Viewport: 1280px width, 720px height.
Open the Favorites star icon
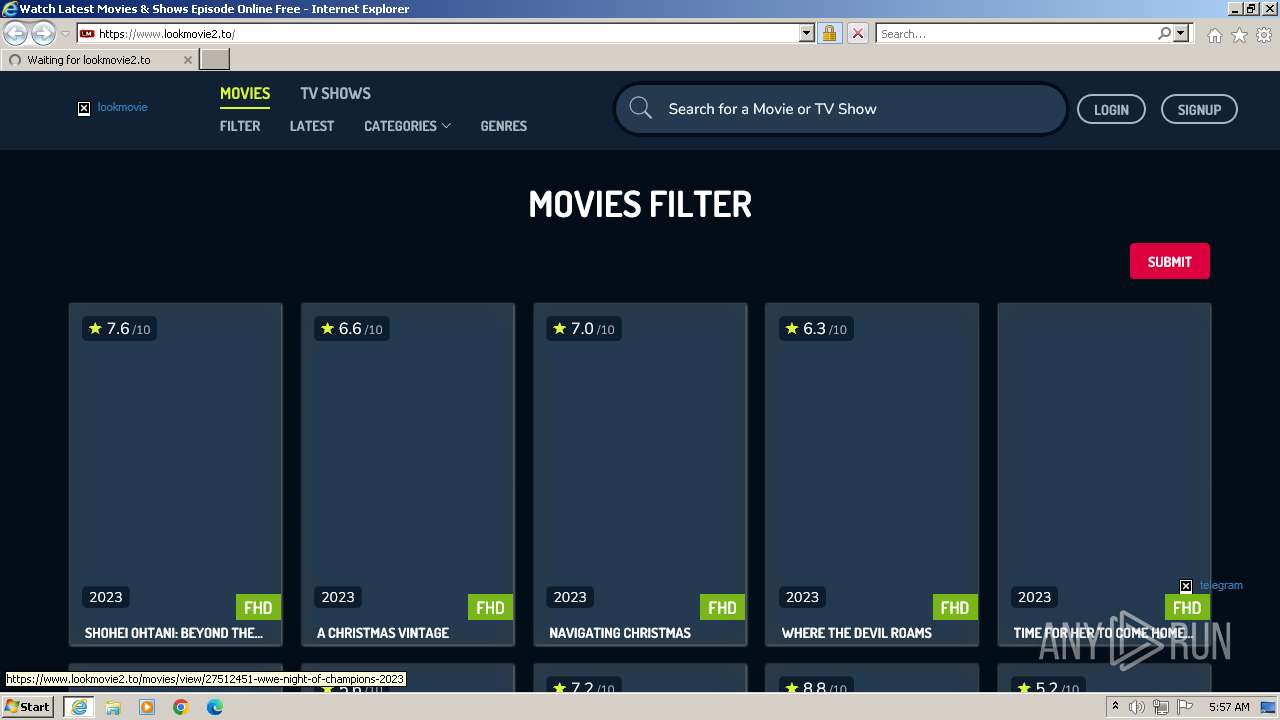pos(1239,35)
